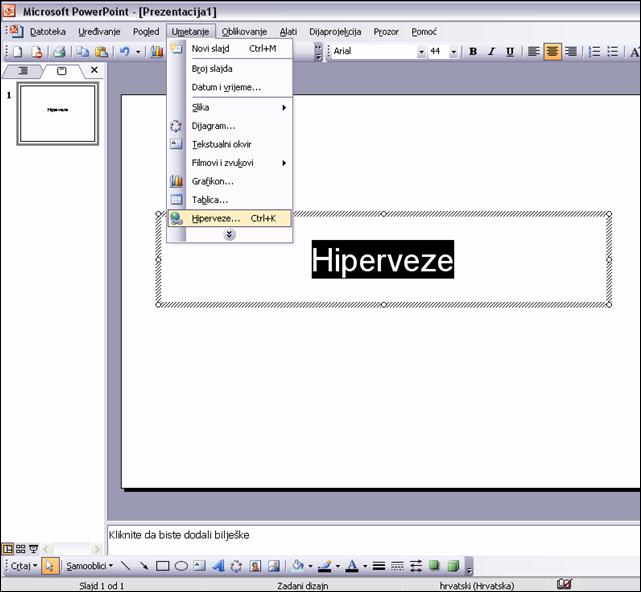Click the Print icon in the toolbar

60,52
